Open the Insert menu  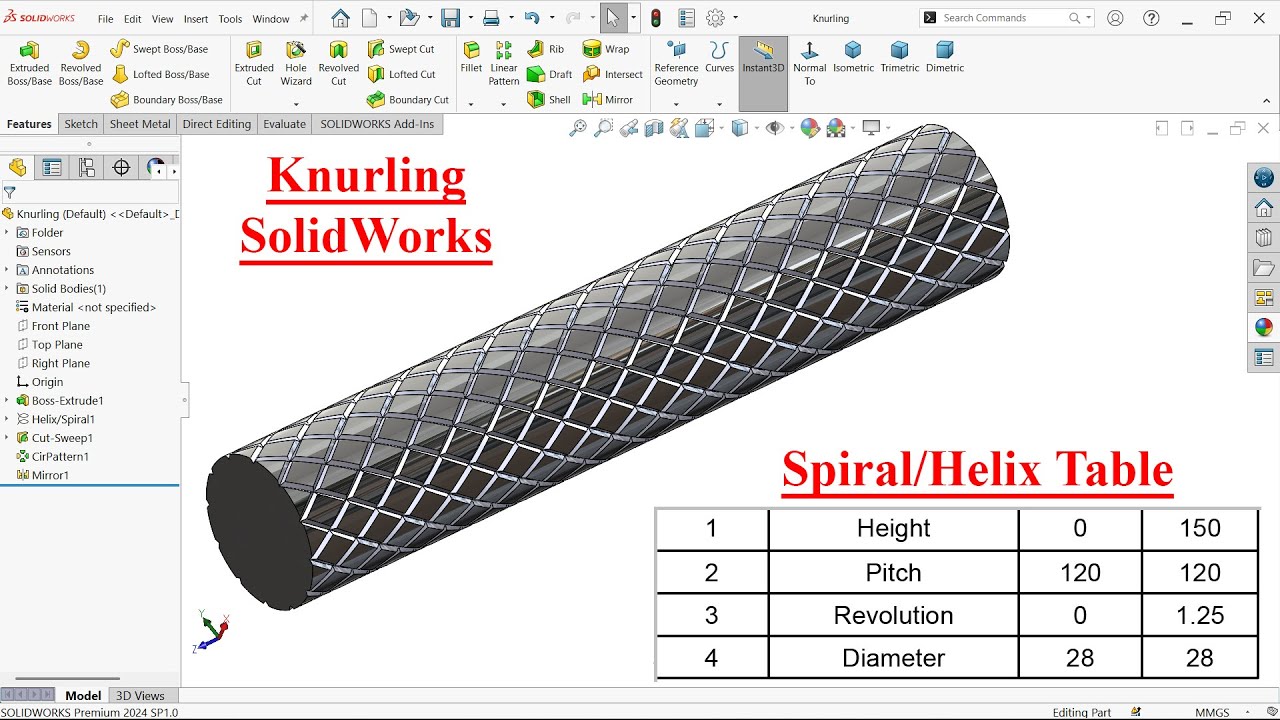(x=196, y=19)
